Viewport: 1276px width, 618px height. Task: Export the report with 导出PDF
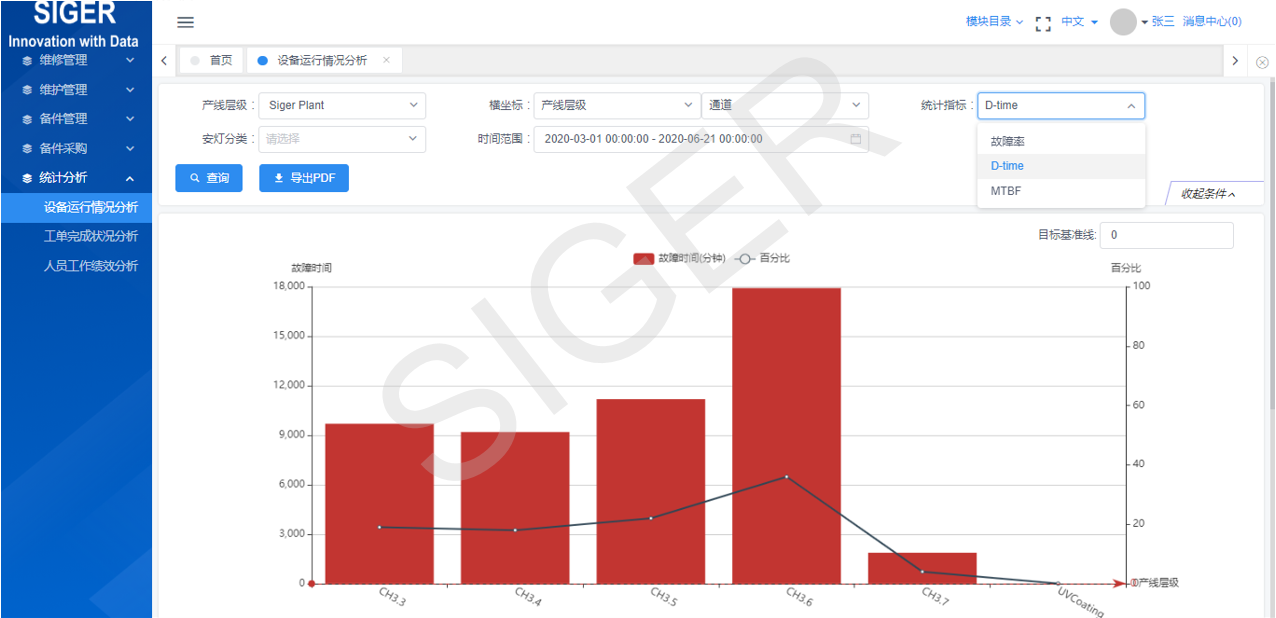point(304,178)
